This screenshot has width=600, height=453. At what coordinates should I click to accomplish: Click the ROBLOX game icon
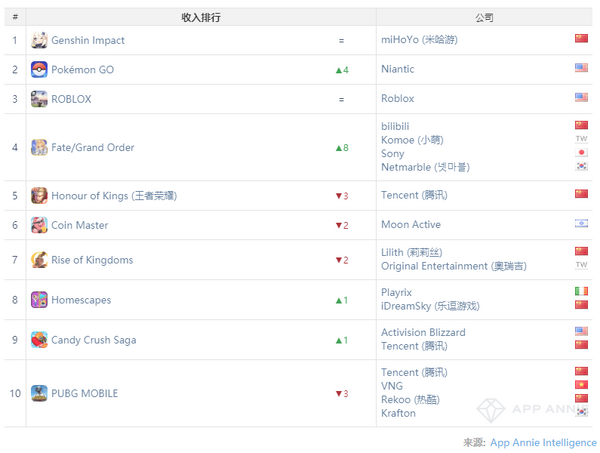pyautogui.click(x=39, y=99)
